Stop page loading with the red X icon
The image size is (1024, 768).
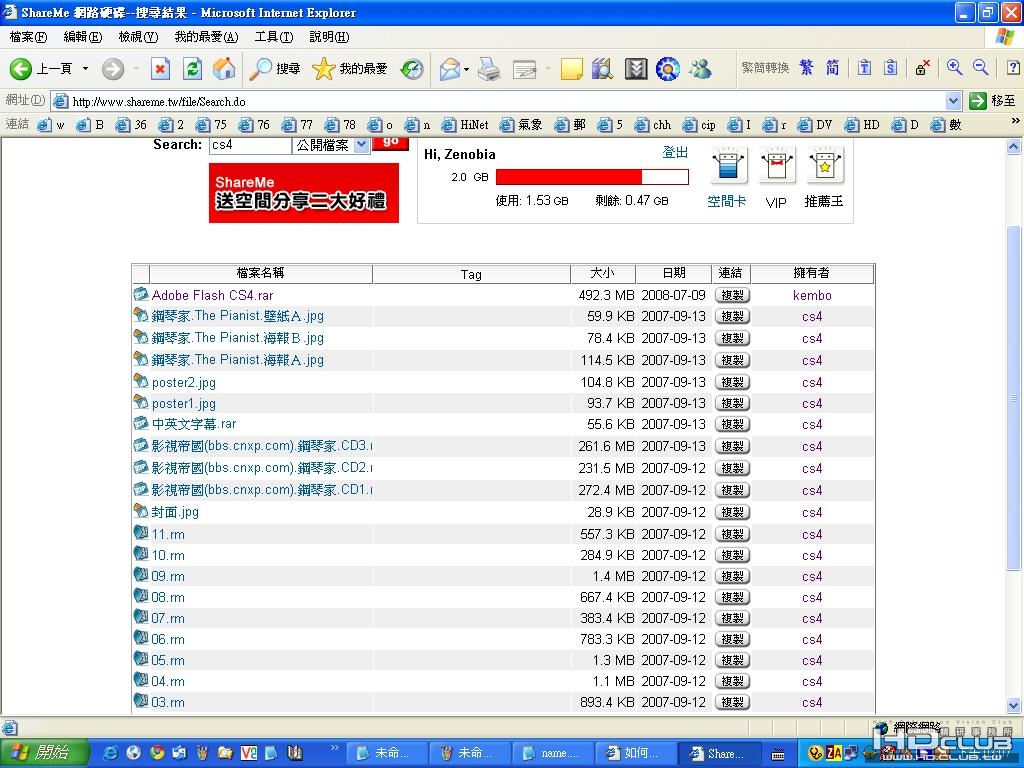pos(160,69)
